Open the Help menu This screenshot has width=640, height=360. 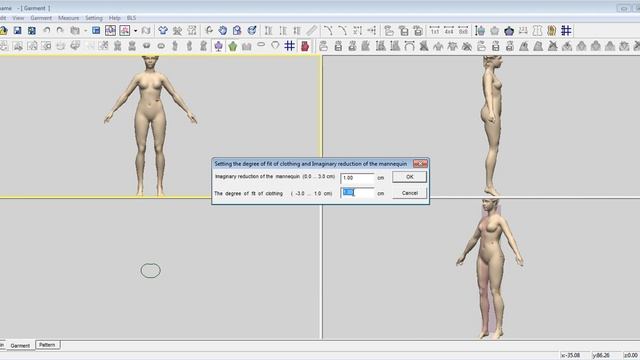(x=115, y=18)
